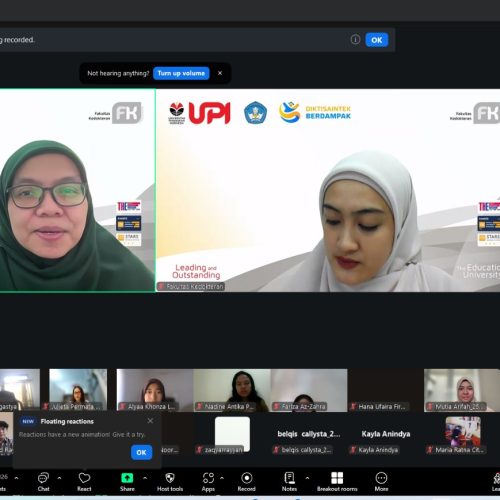Click muted mic icon beside Julieta Permata

tap(46, 406)
